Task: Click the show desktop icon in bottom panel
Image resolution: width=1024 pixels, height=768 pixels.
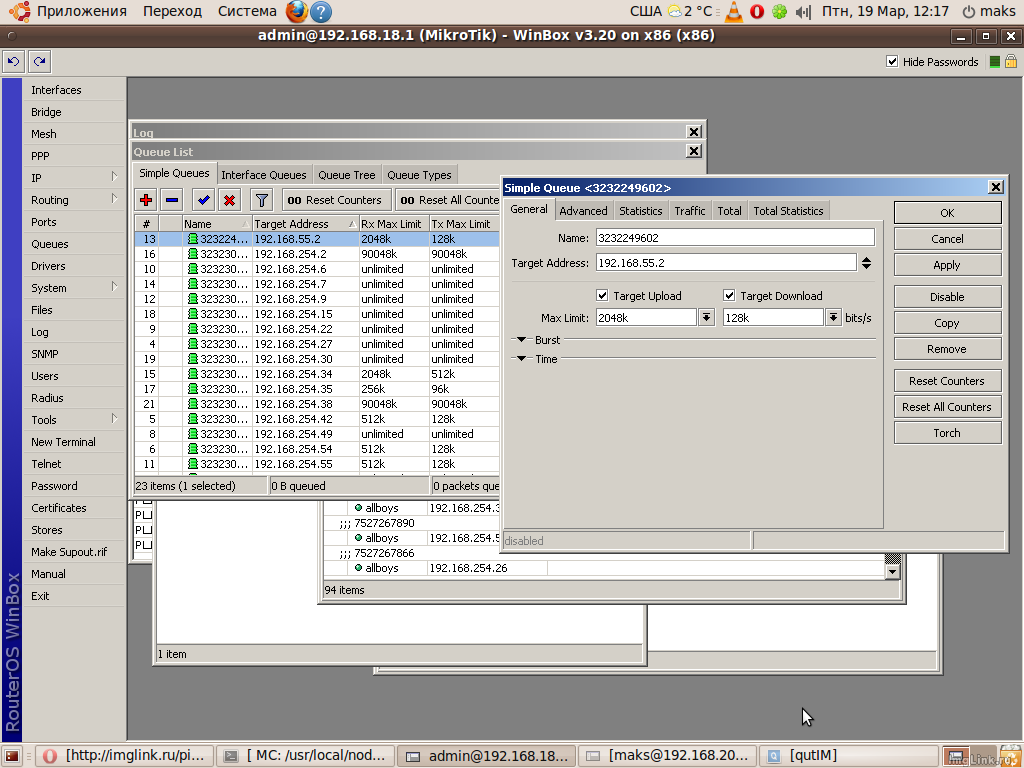Action: [13, 756]
